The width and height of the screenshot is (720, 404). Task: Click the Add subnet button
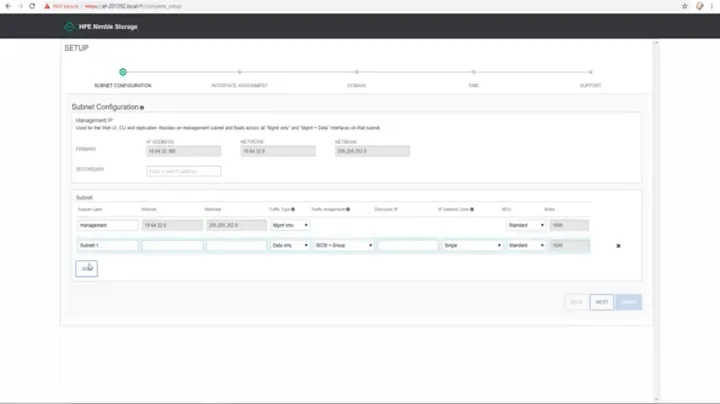pos(86,269)
